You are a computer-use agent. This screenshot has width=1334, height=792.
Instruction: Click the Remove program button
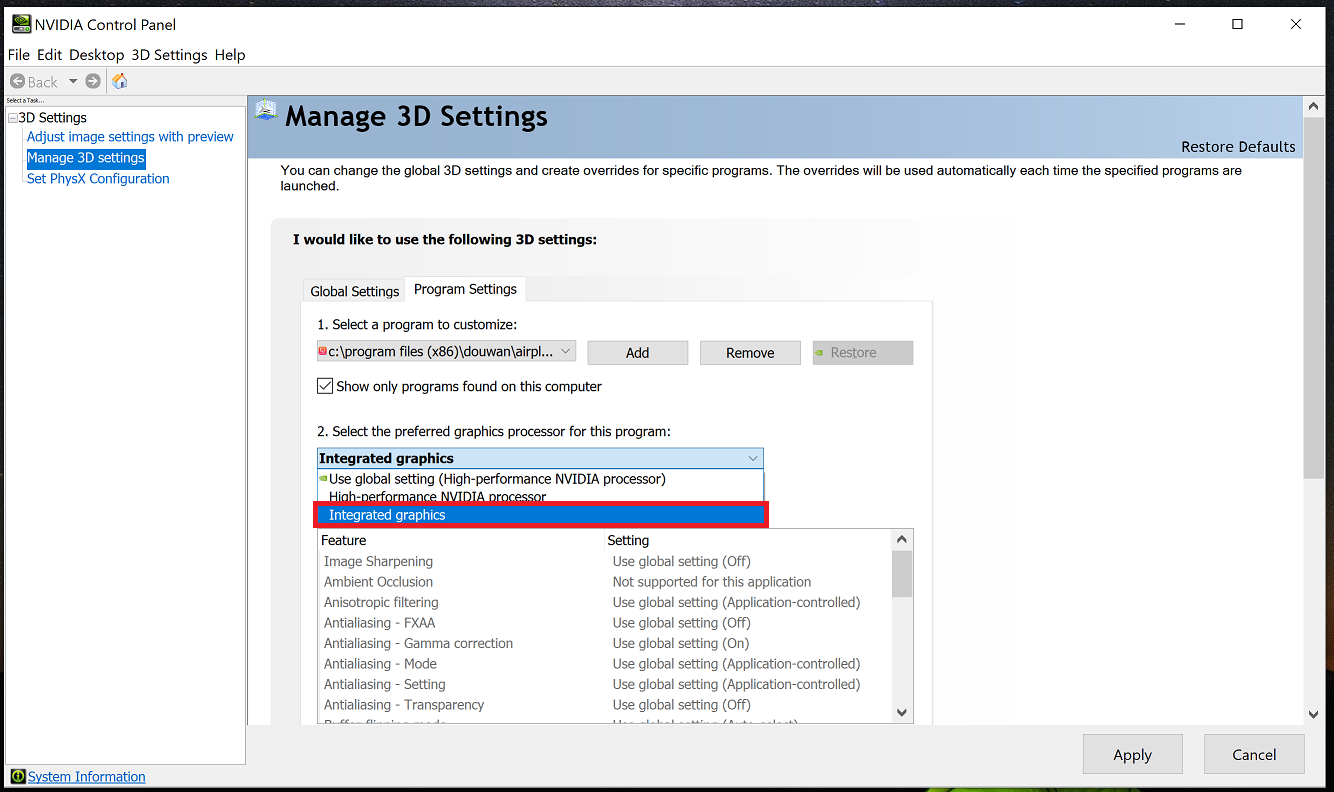click(x=750, y=353)
